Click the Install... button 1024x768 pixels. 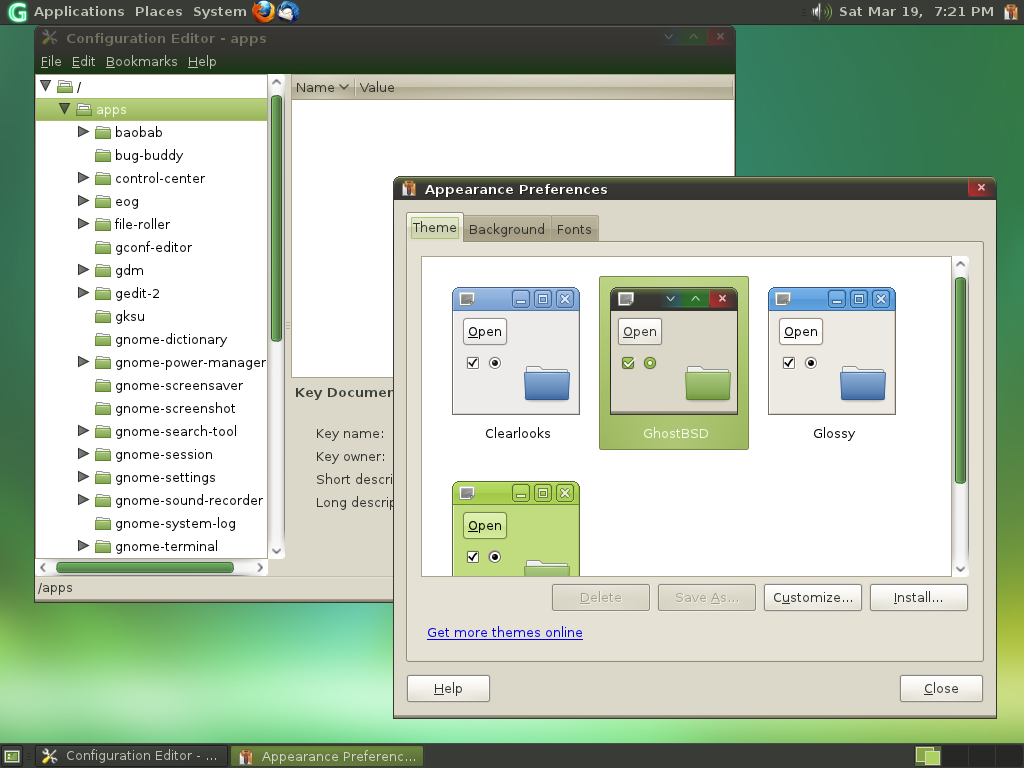(918, 598)
